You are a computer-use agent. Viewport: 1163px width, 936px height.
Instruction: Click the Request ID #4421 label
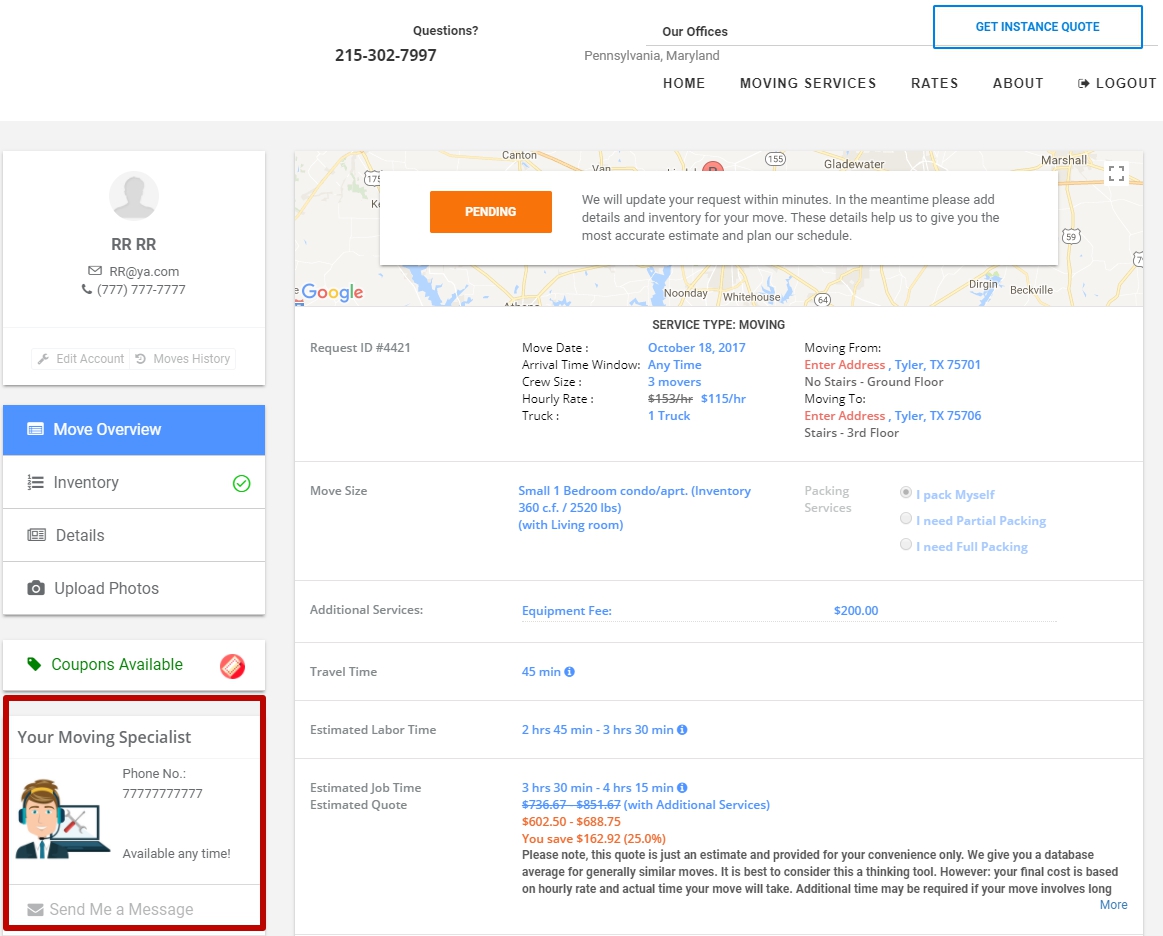360,348
